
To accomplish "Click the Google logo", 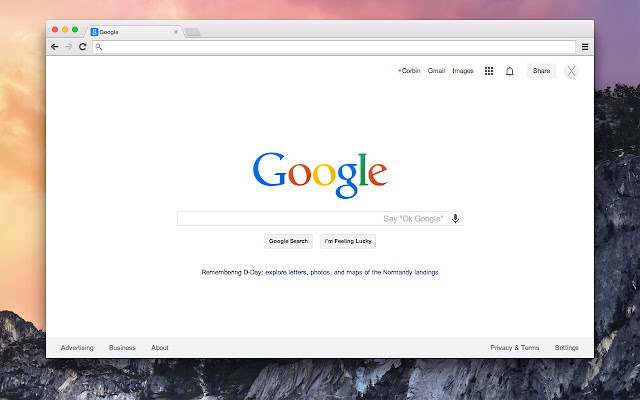I will (320, 176).
